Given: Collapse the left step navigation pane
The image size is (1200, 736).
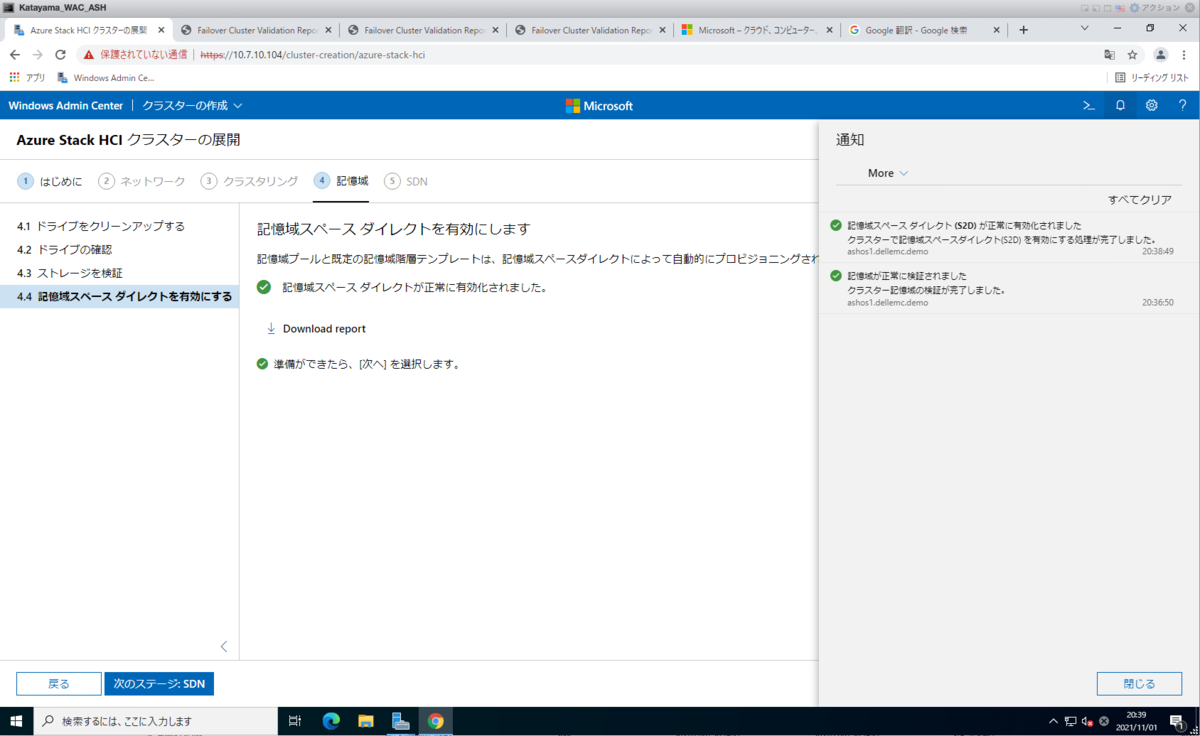Looking at the screenshot, I should (x=224, y=647).
